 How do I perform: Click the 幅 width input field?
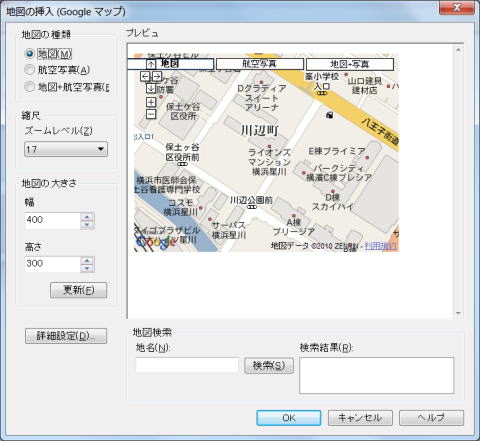pos(53,221)
